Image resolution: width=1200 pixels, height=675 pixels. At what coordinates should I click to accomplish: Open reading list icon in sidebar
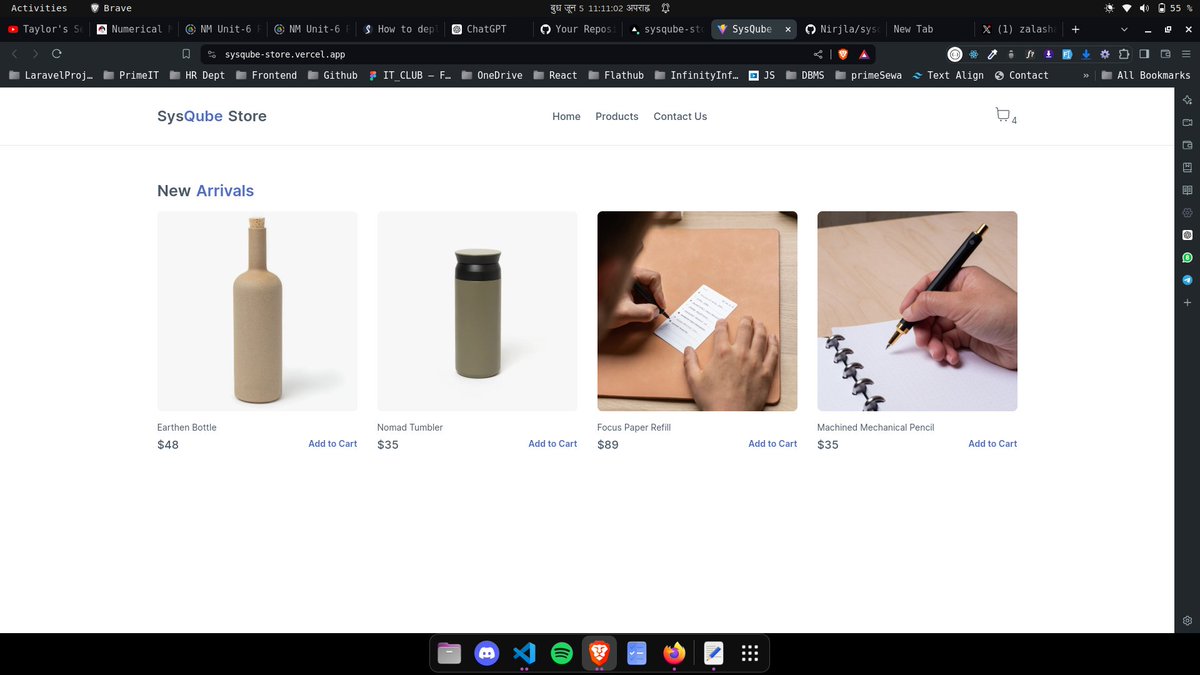[1187, 190]
